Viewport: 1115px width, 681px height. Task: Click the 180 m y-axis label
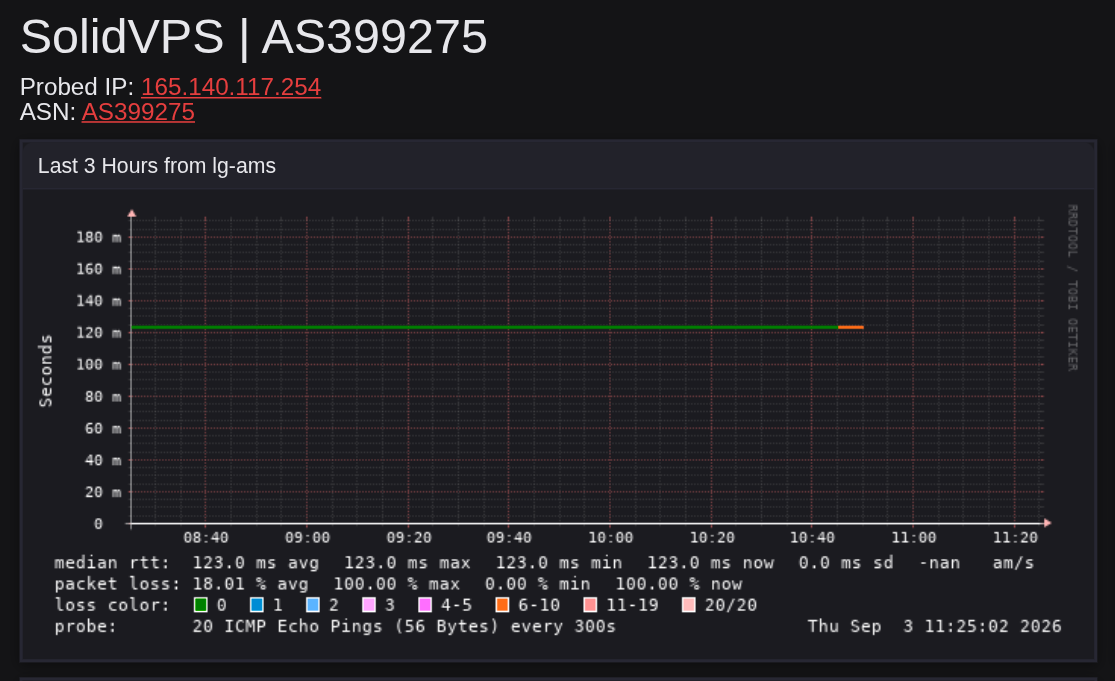point(99,237)
